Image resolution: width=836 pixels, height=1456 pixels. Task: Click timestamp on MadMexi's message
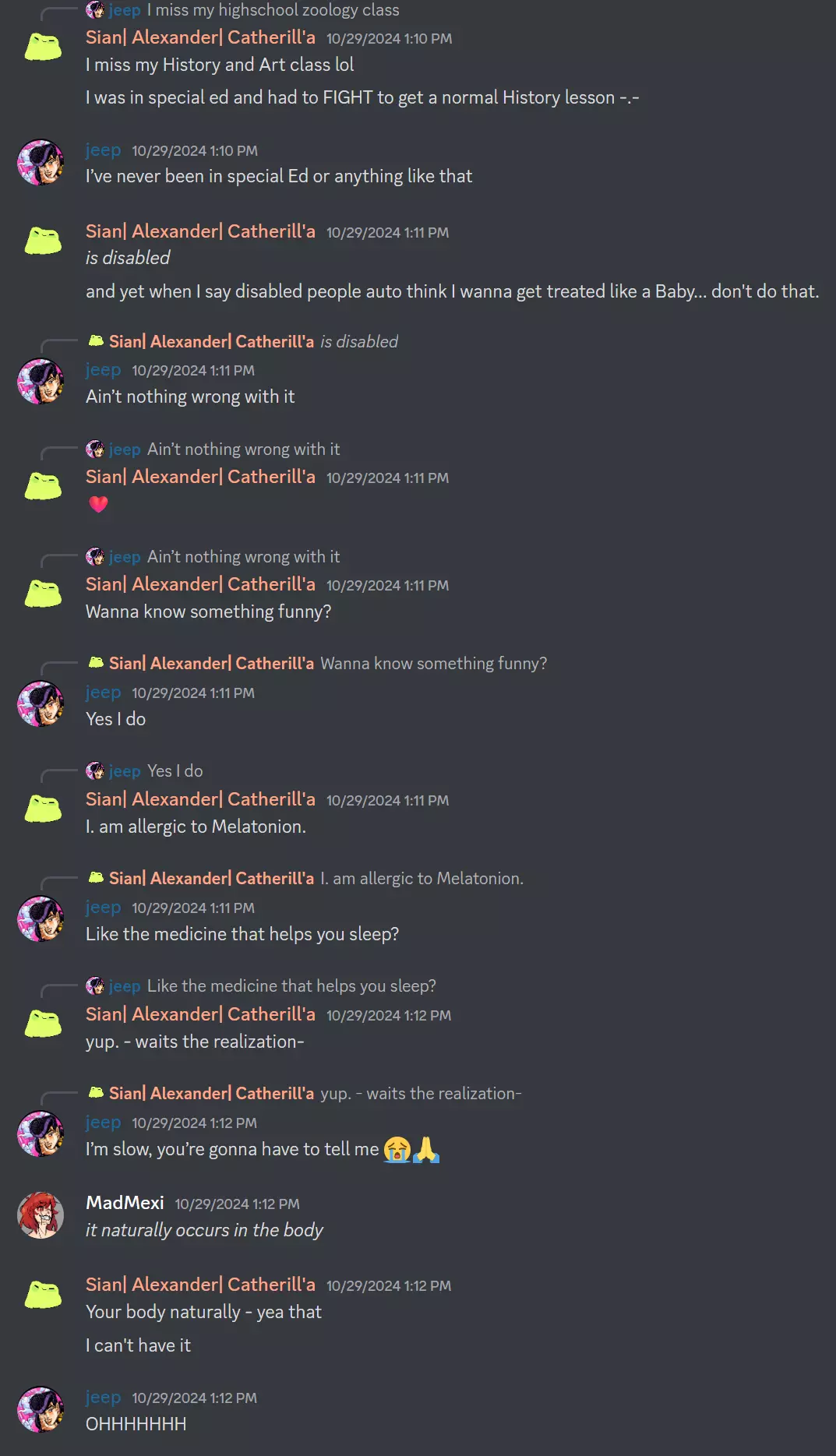(237, 1204)
